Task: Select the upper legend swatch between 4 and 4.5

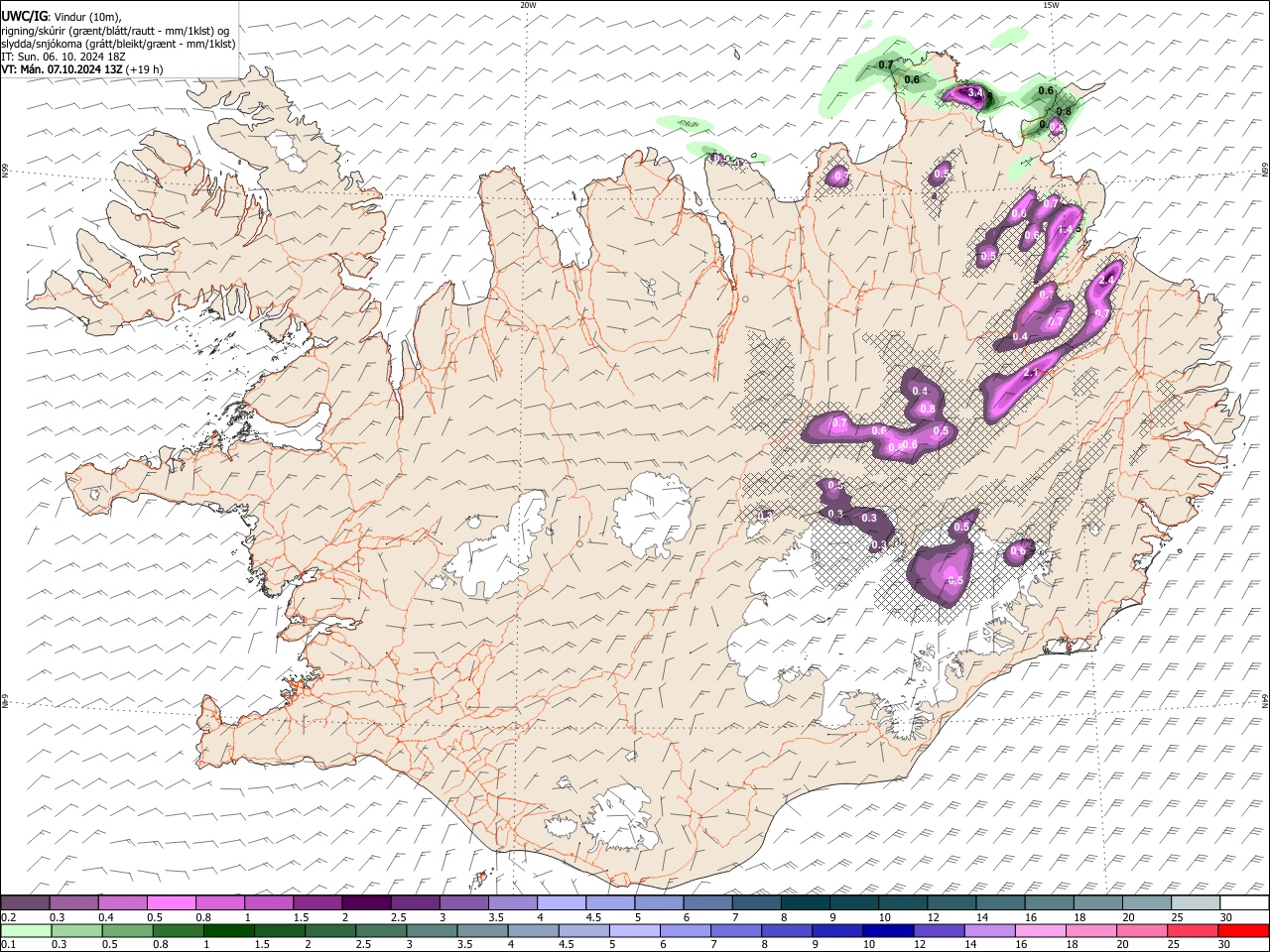Action: click(x=562, y=902)
